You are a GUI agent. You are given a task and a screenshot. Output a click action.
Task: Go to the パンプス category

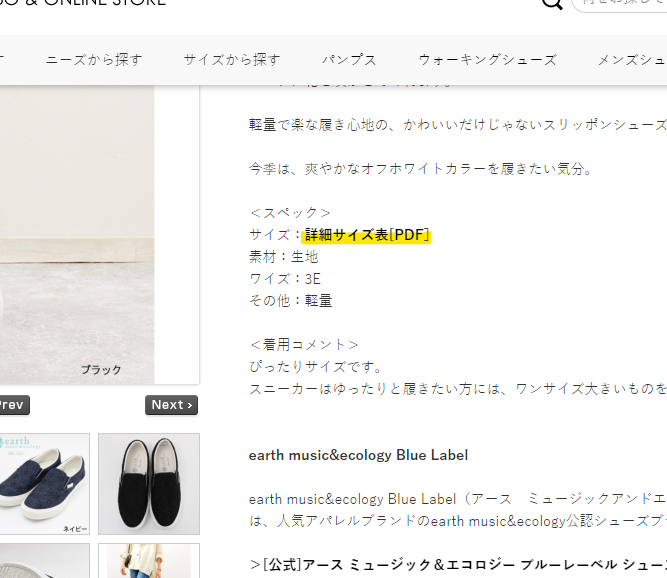pyautogui.click(x=349, y=60)
